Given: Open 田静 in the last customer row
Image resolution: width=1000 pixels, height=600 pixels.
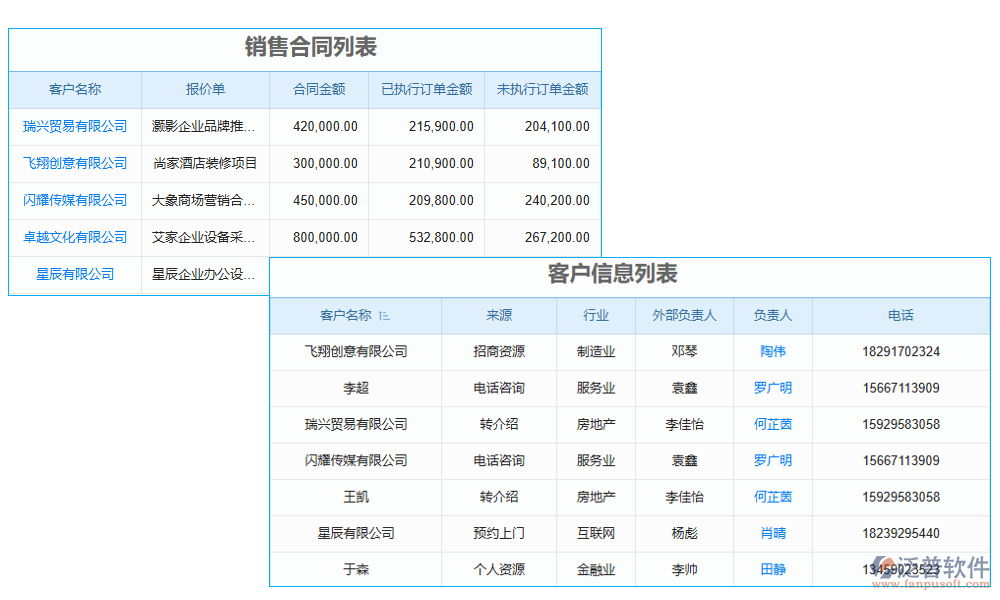Looking at the screenshot, I should click(773, 569).
